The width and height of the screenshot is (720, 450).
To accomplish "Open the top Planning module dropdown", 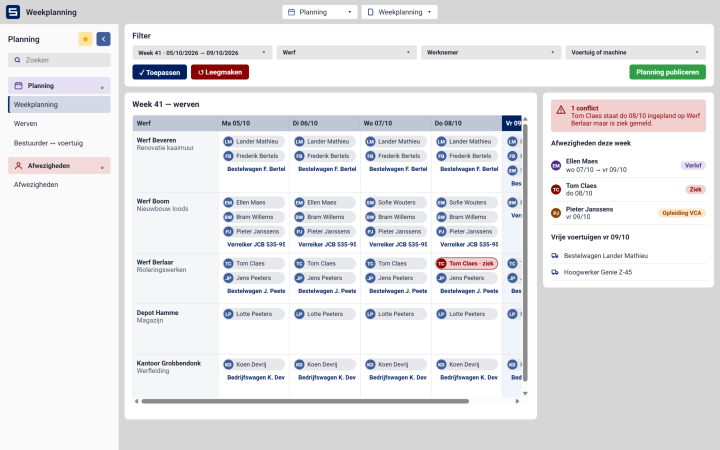I will (x=320, y=12).
